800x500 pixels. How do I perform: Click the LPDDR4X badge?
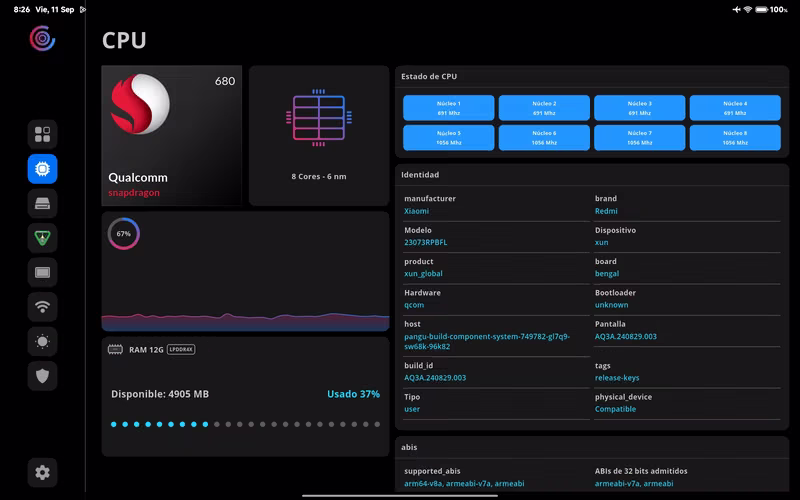click(181, 349)
